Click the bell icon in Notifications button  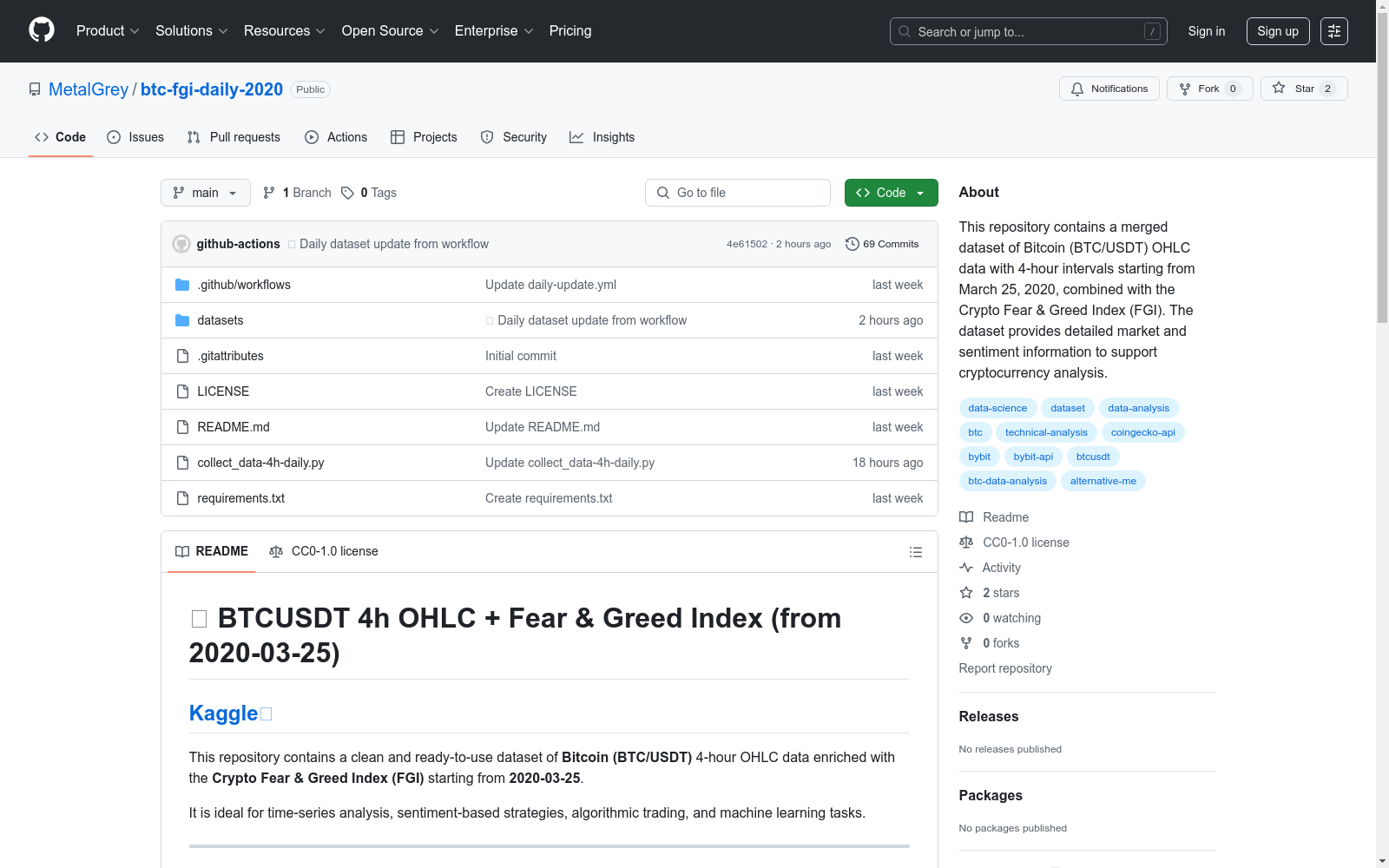1077,89
